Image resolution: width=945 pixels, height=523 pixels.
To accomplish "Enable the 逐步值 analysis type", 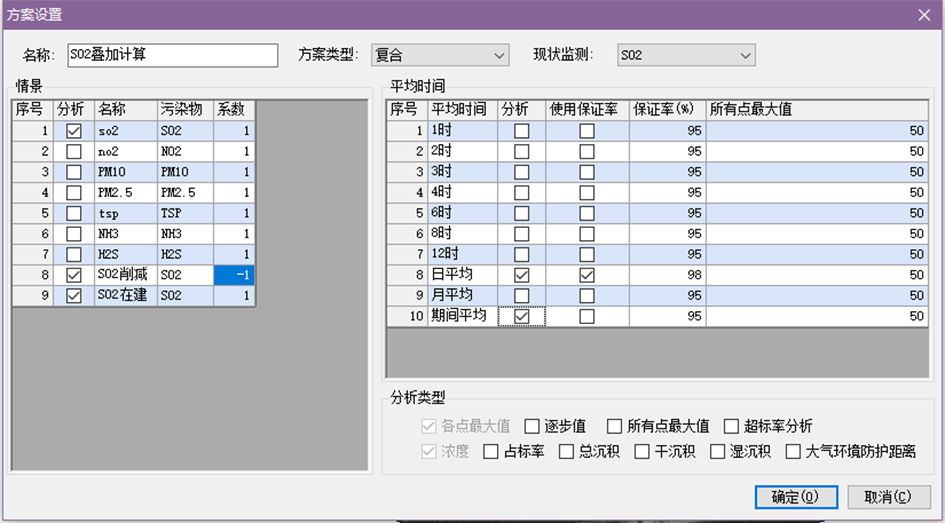I will pyautogui.click(x=533, y=426).
